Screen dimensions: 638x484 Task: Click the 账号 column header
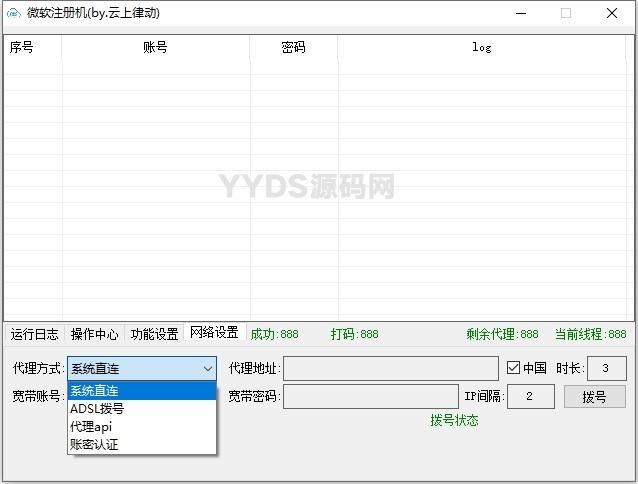[x=155, y=47]
